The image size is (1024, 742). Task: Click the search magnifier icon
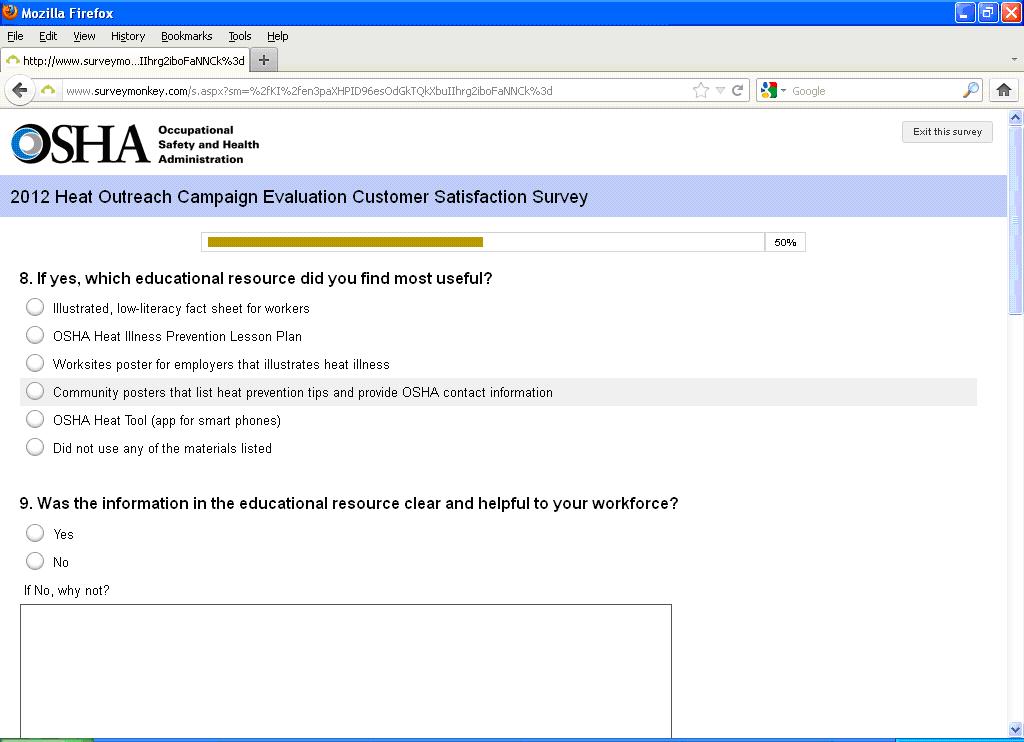click(971, 90)
